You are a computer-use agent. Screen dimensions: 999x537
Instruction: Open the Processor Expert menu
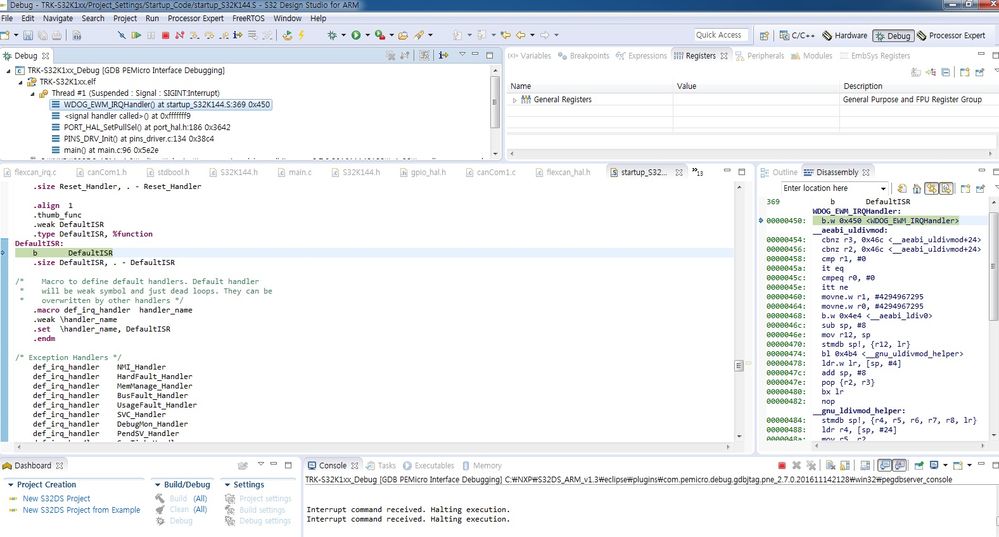pyautogui.click(x=196, y=18)
